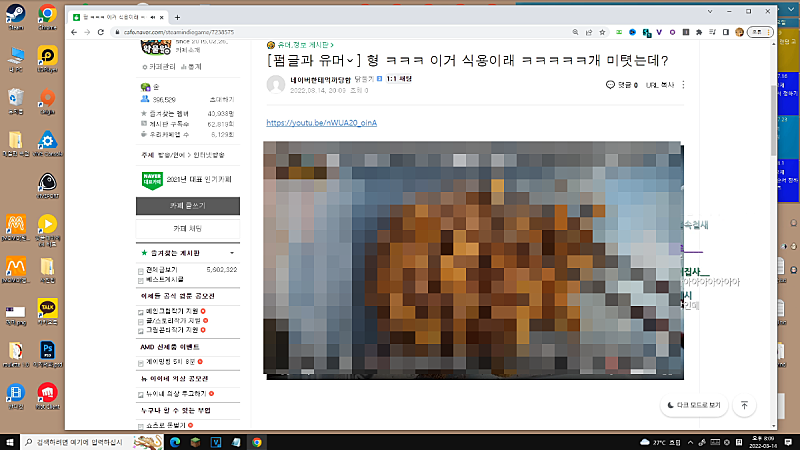
Task: Click the taskbar weather widget
Action: 660,442
